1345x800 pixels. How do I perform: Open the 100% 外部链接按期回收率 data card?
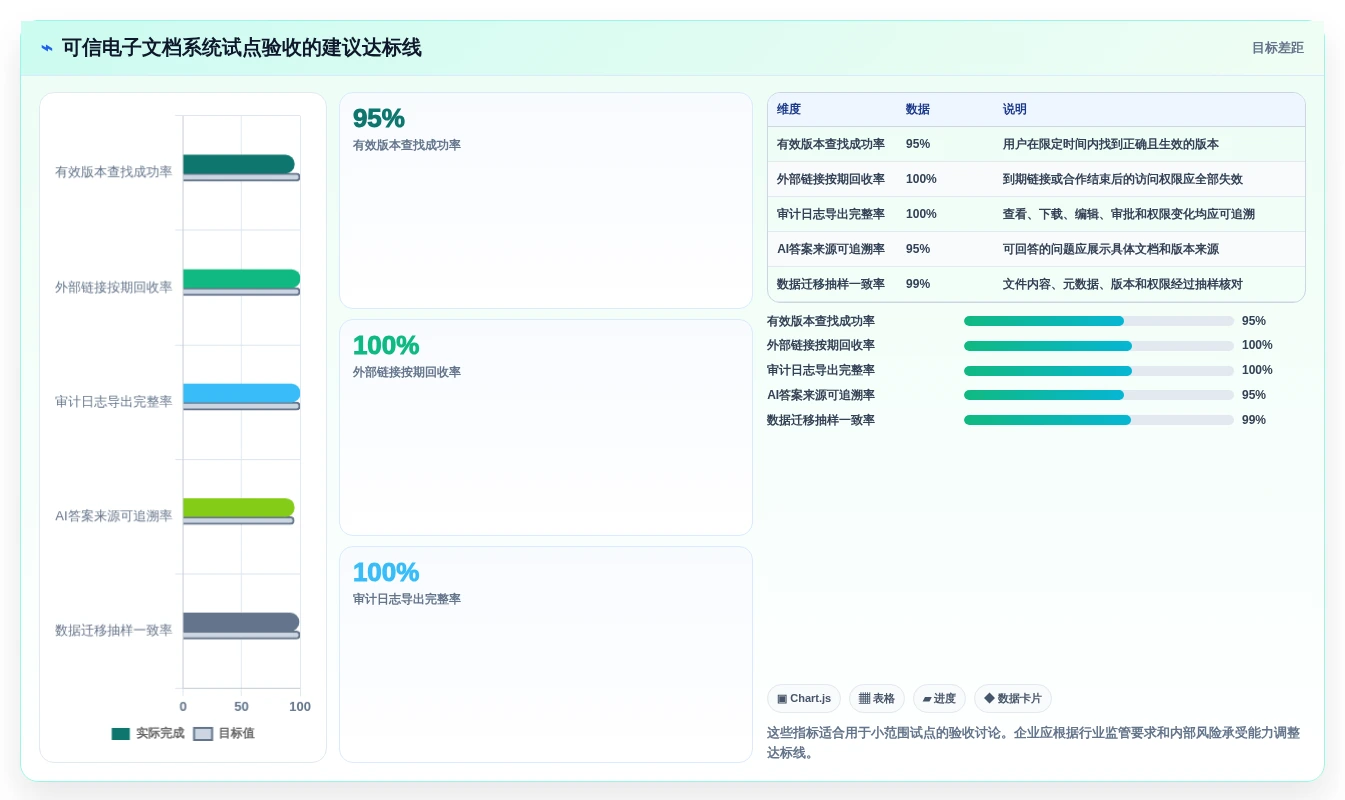[546, 428]
